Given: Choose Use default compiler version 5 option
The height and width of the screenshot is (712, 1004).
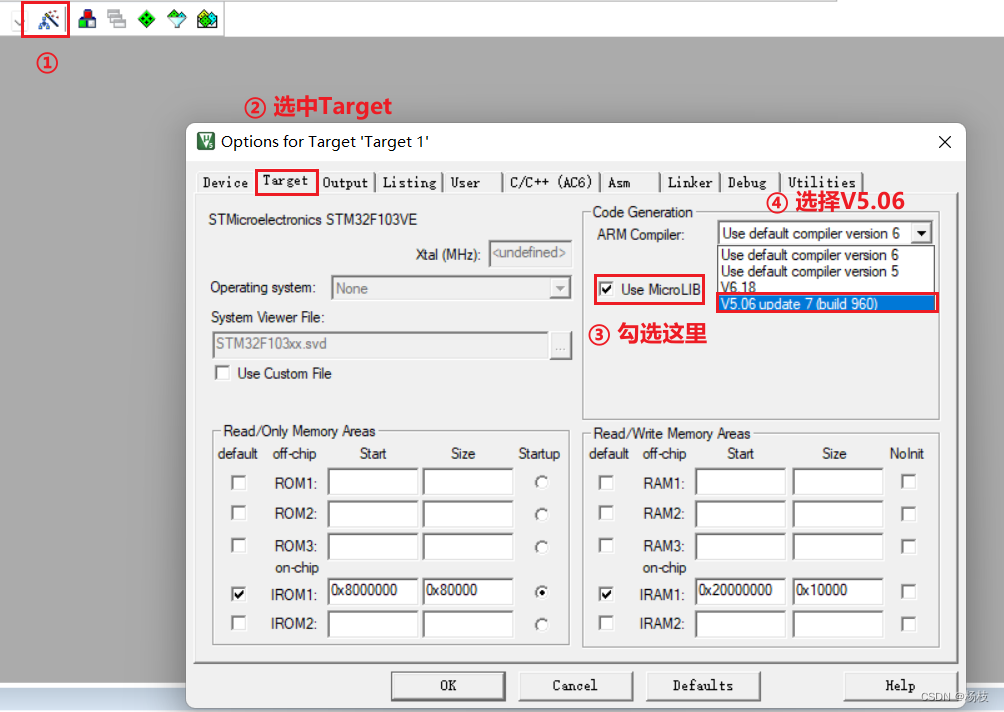Looking at the screenshot, I should coord(826,271).
